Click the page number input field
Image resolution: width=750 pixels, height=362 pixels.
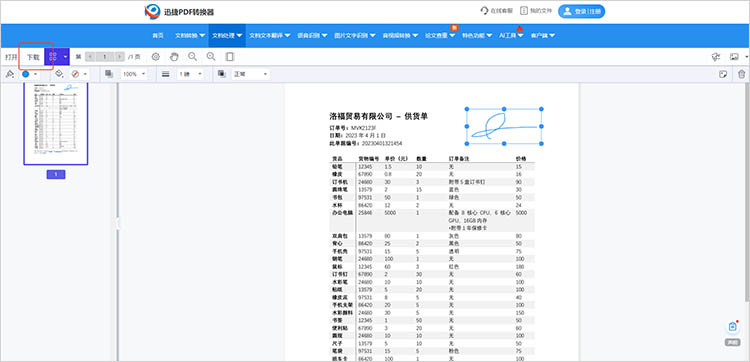pos(105,57)
